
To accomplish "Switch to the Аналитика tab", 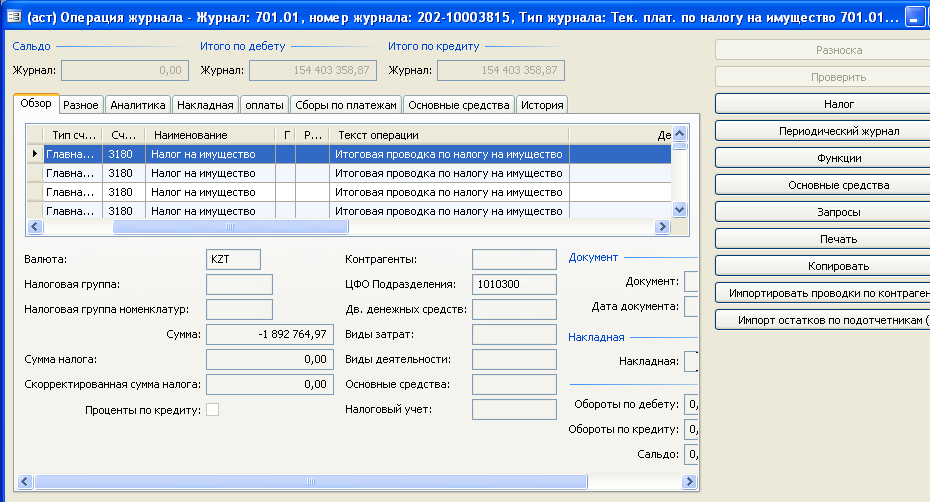I will (138, 105).
